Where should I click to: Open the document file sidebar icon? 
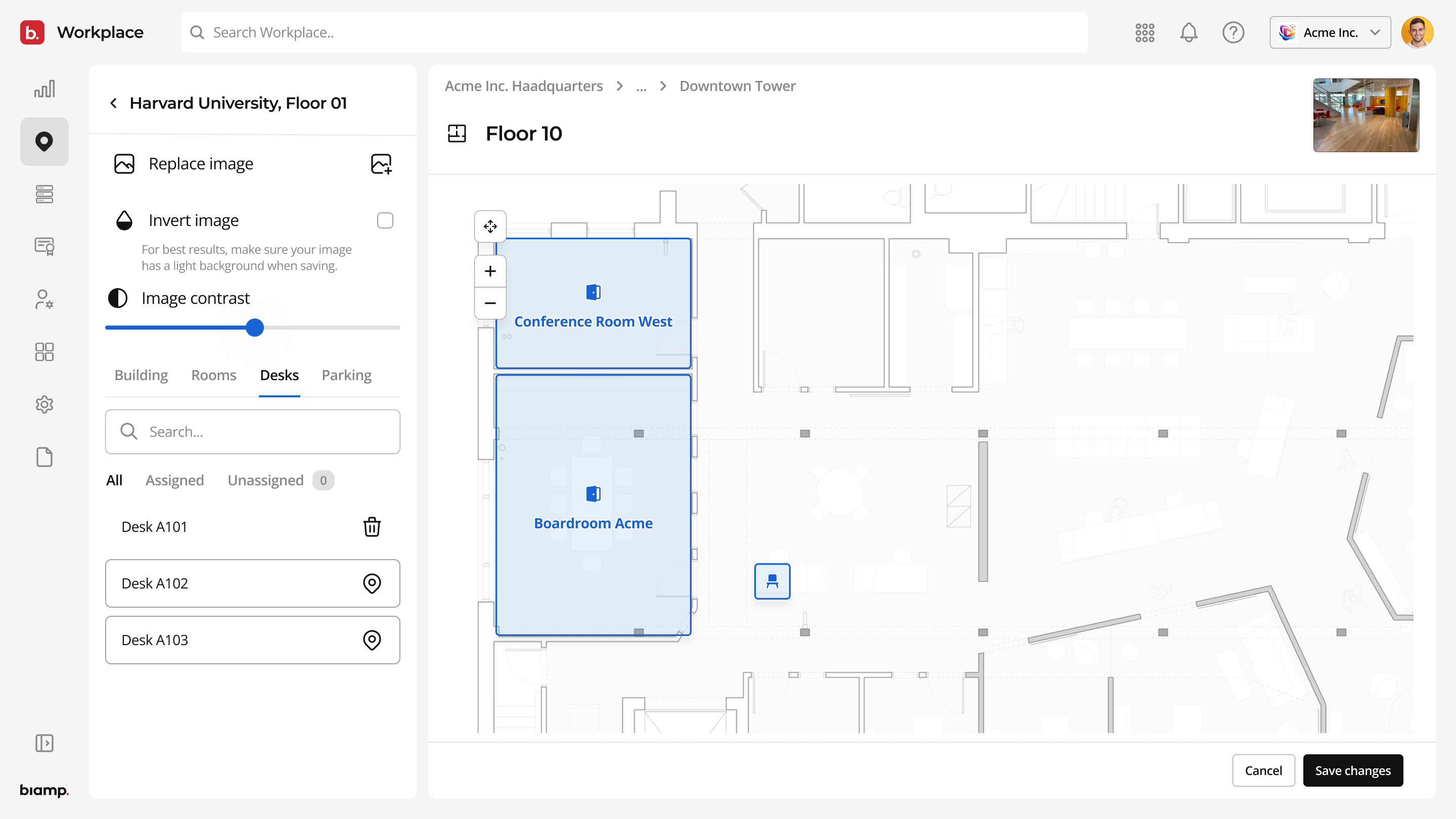tap(44, 457)
